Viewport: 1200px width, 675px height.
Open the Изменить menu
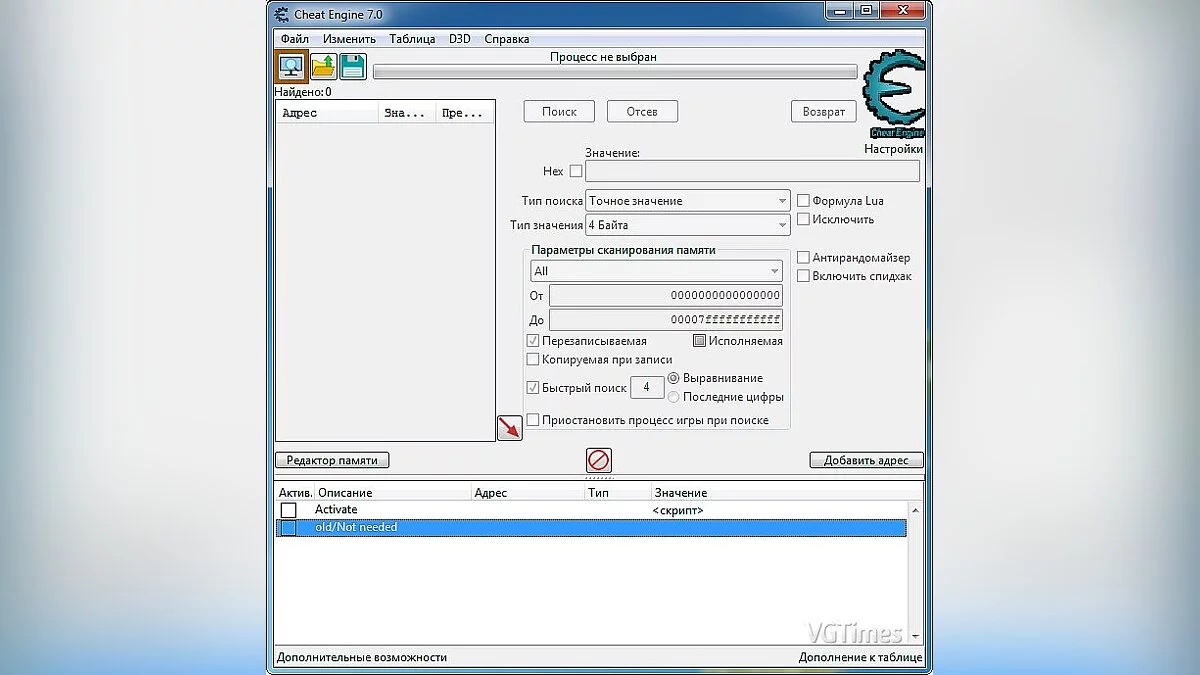[x=349, y=39]
